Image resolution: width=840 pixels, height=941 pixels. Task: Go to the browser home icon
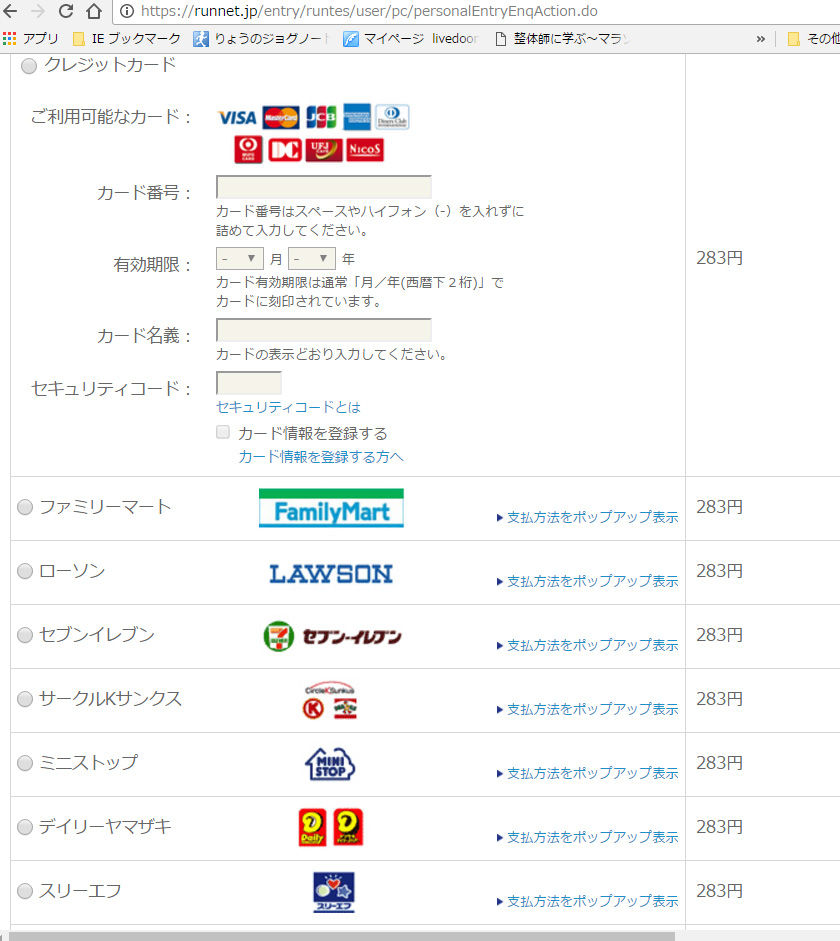click(x=94, y=11)
